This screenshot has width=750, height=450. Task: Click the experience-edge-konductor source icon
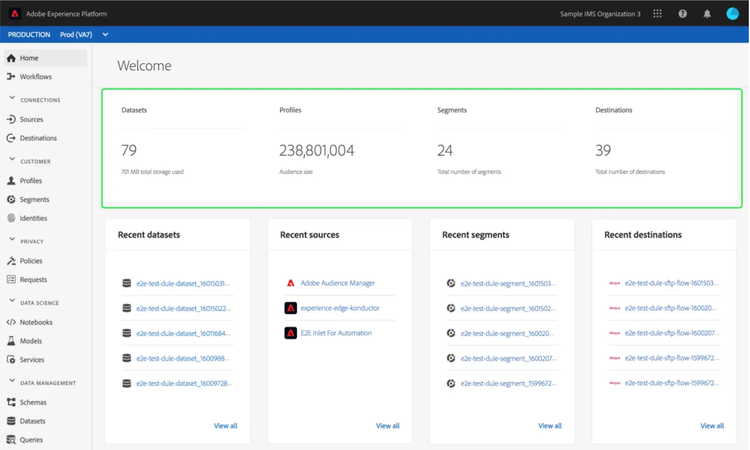(290, 308)
